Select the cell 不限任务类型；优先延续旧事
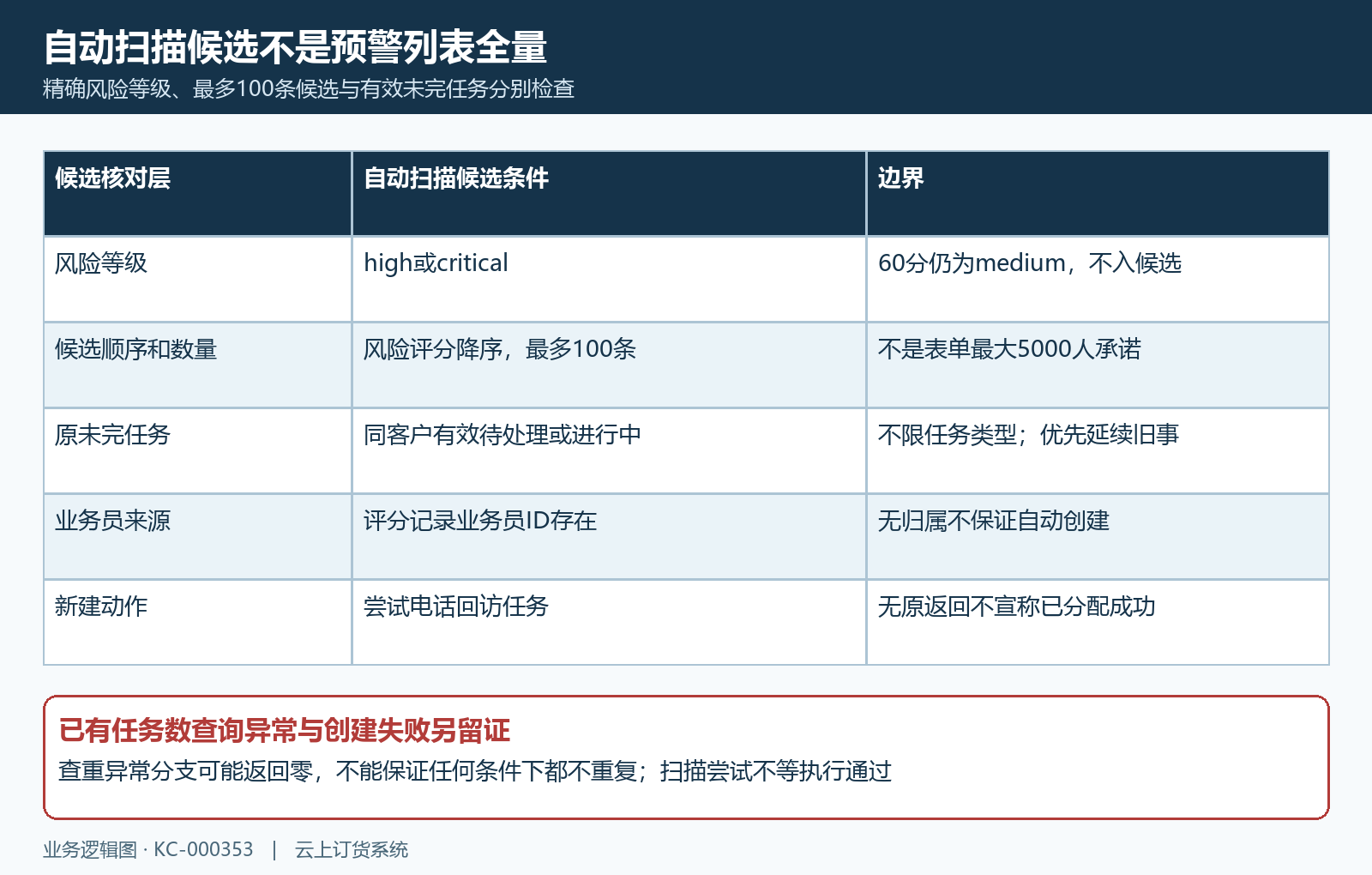This screenshot has width=1372, height=875. click(1098, 451)
